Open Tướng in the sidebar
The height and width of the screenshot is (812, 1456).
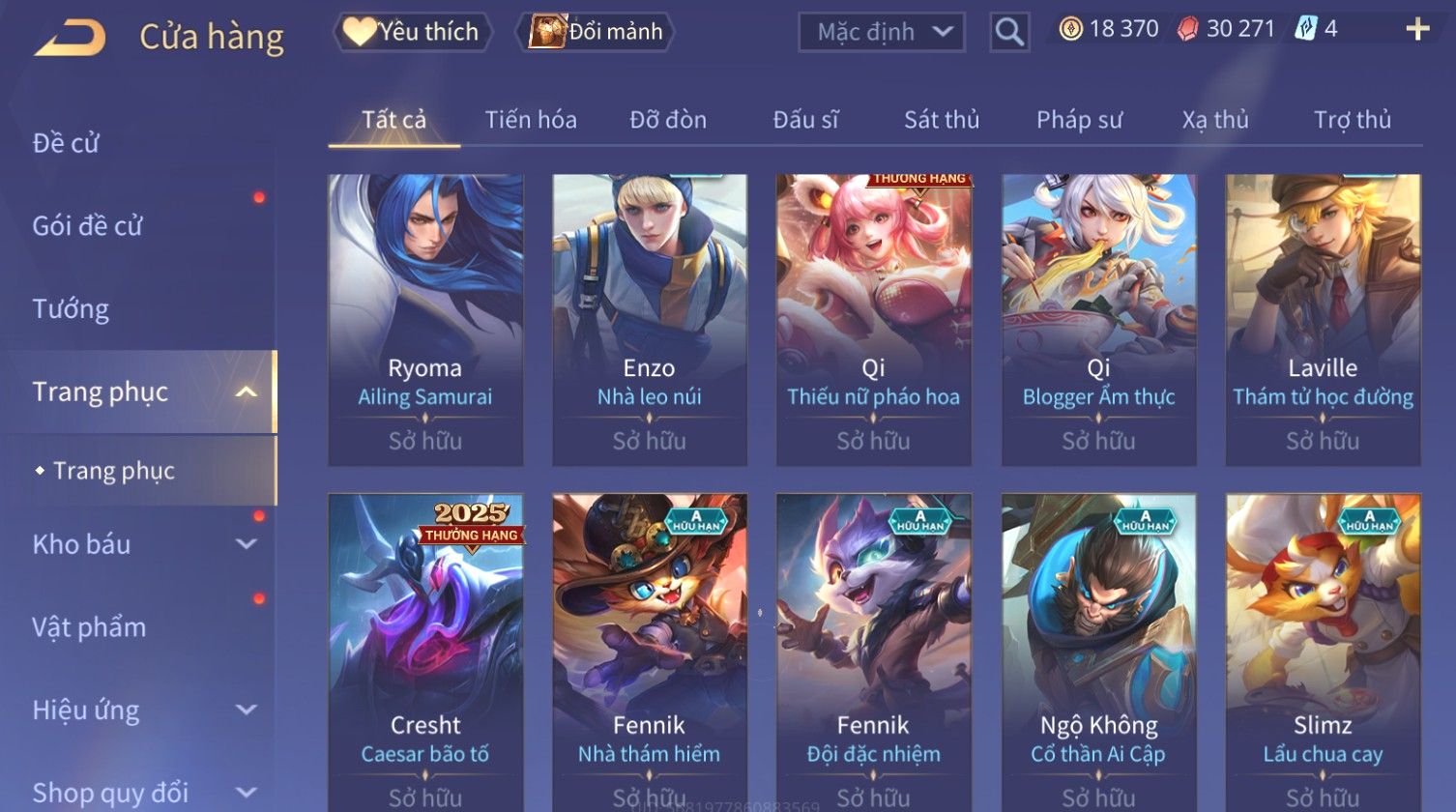click(x=71, y=309)
